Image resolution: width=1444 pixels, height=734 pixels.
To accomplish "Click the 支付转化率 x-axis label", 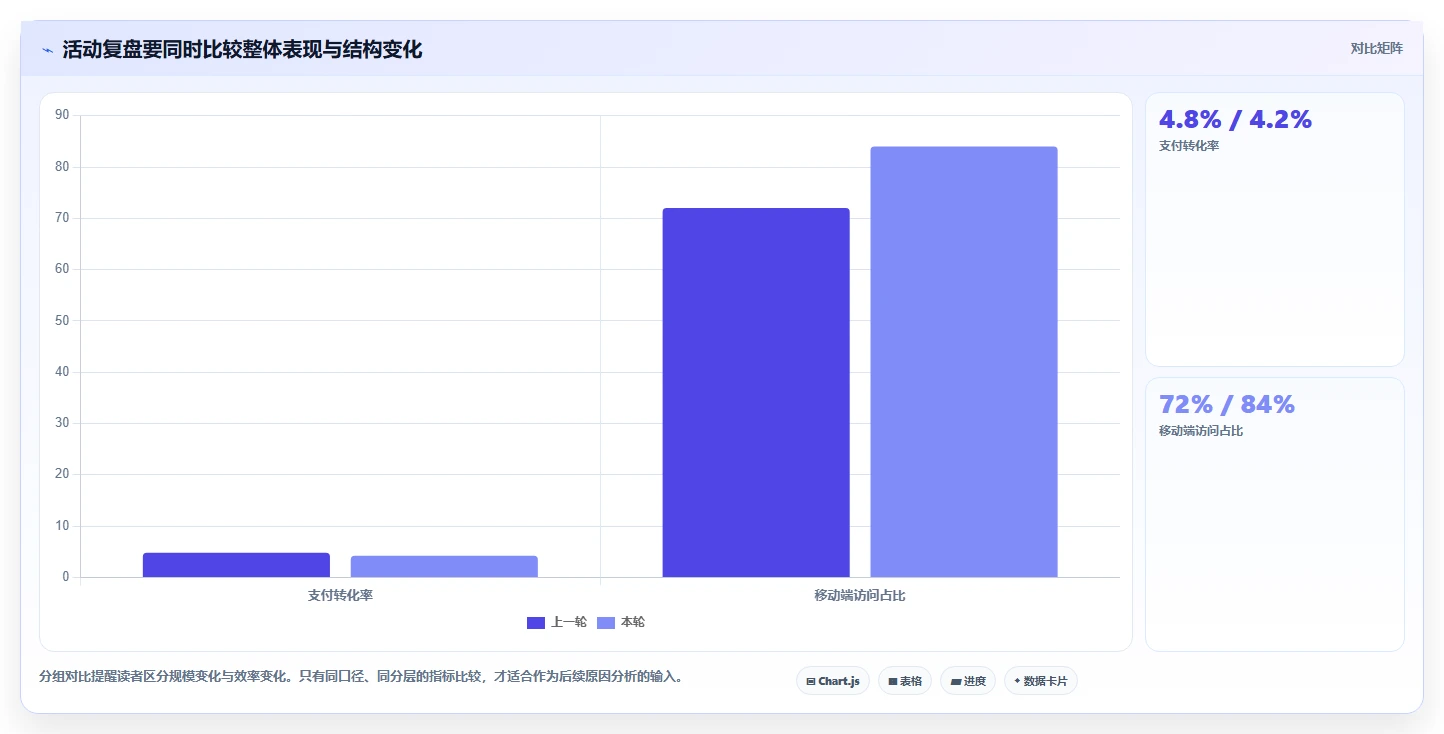I will (341, 595).
